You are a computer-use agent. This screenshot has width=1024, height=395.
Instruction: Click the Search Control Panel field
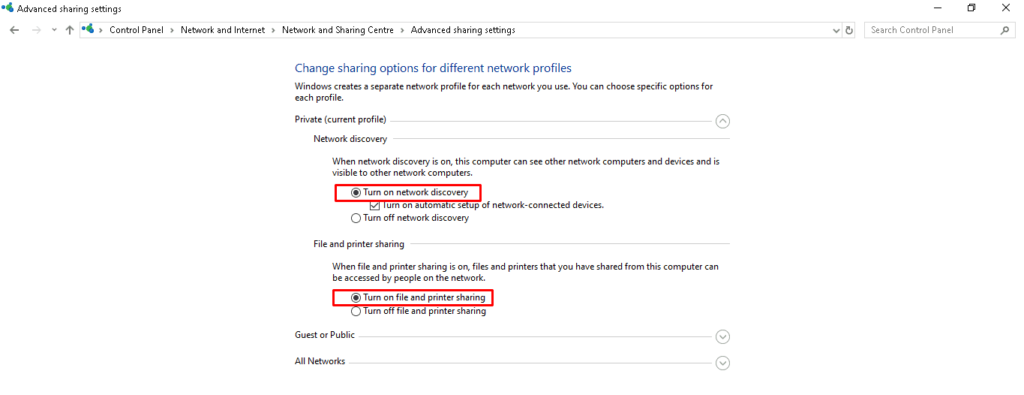tap(933, 30)
